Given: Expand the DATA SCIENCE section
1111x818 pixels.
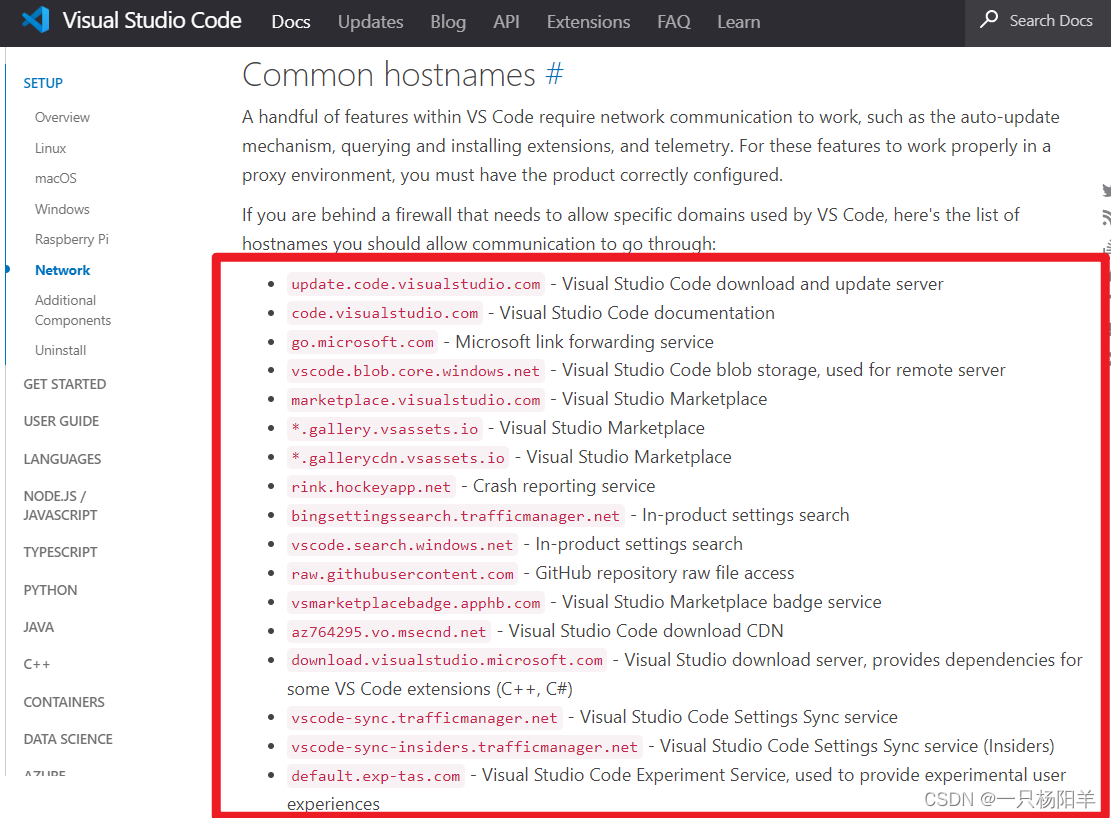Looking at the screenshot, I should point(68,739).
